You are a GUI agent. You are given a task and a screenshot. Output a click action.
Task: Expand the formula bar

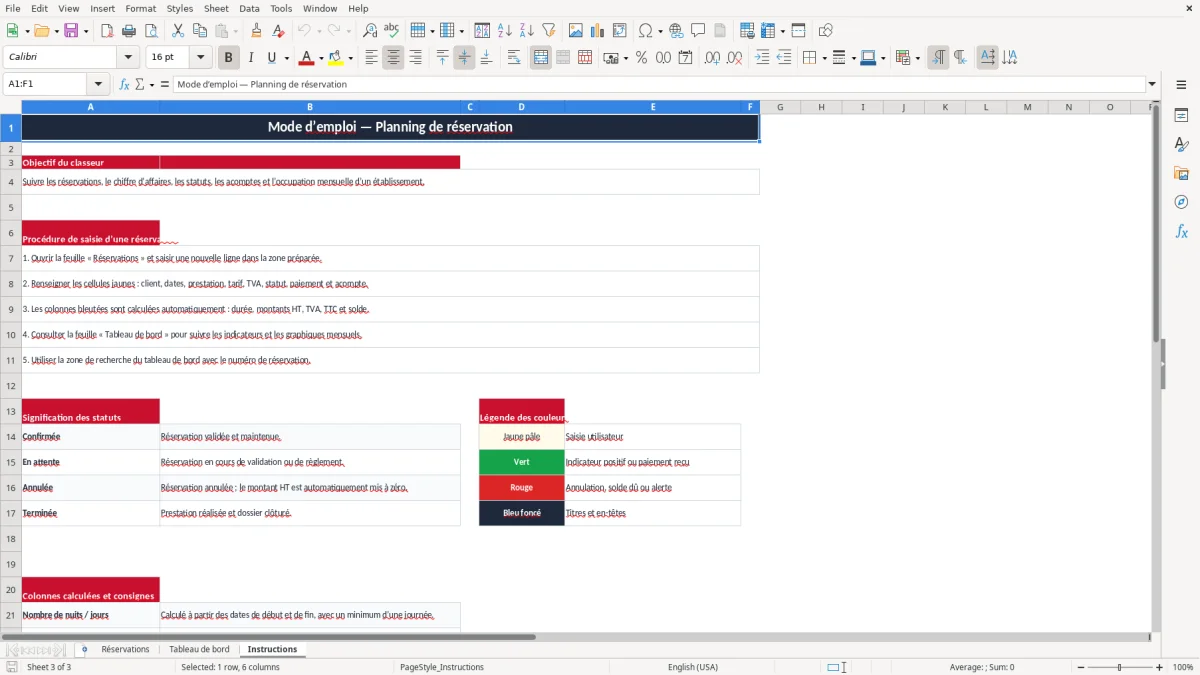click(1153, 84)
